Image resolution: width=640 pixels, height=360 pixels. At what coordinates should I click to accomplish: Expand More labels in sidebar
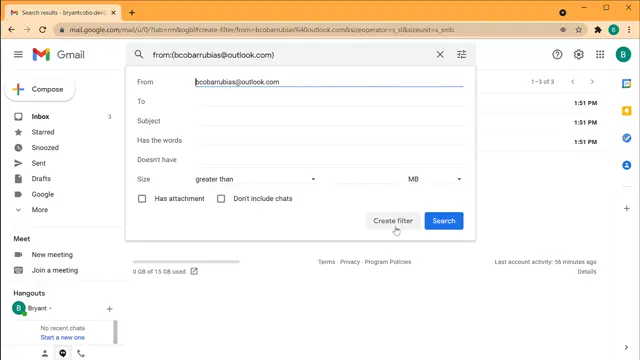(x=40, y=210)
